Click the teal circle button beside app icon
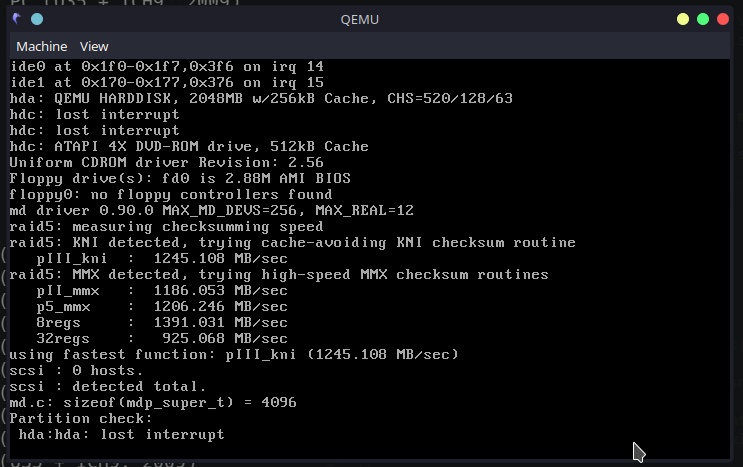 37,19
